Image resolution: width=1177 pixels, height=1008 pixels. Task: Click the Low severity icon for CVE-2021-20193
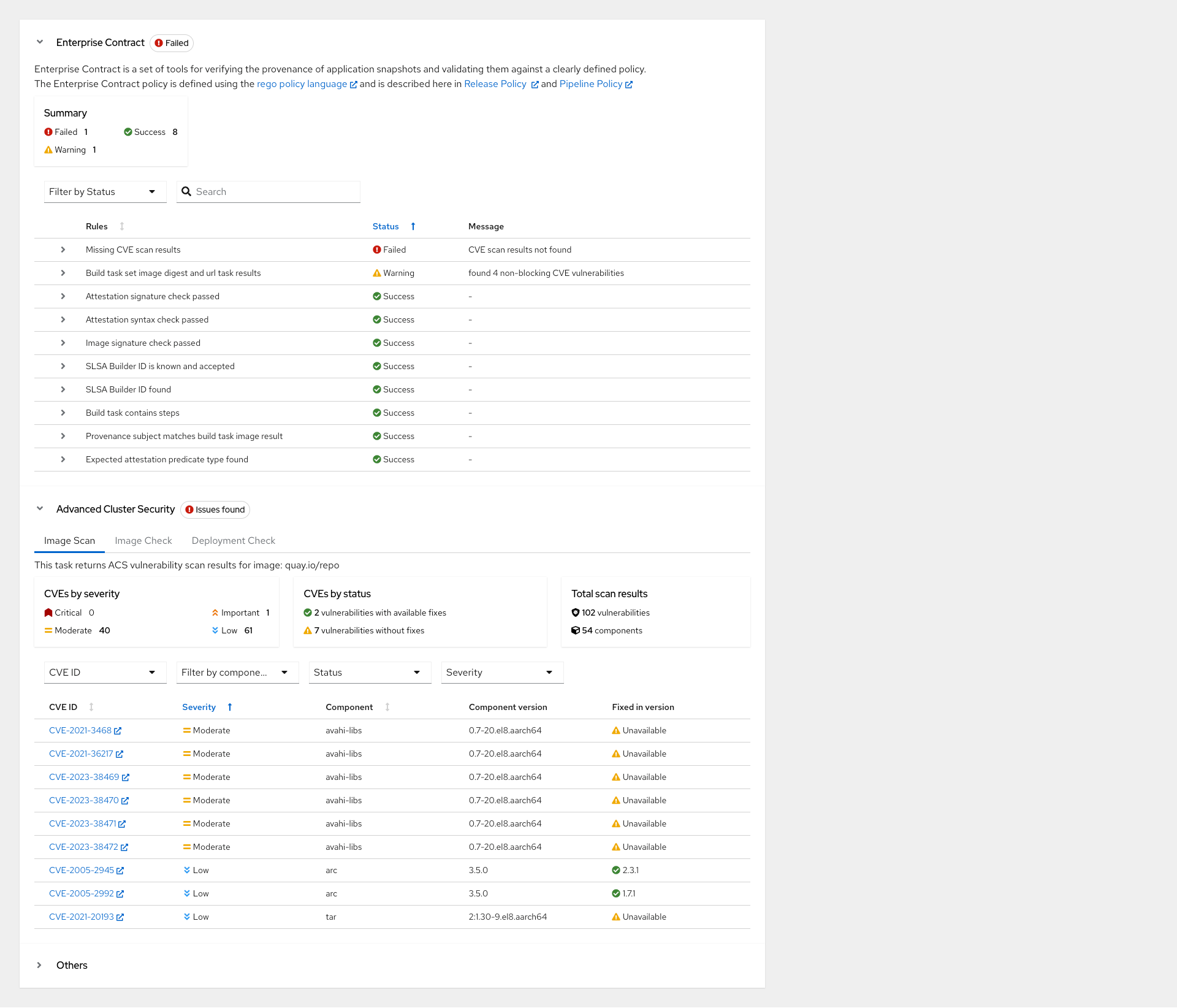(187, 917)
